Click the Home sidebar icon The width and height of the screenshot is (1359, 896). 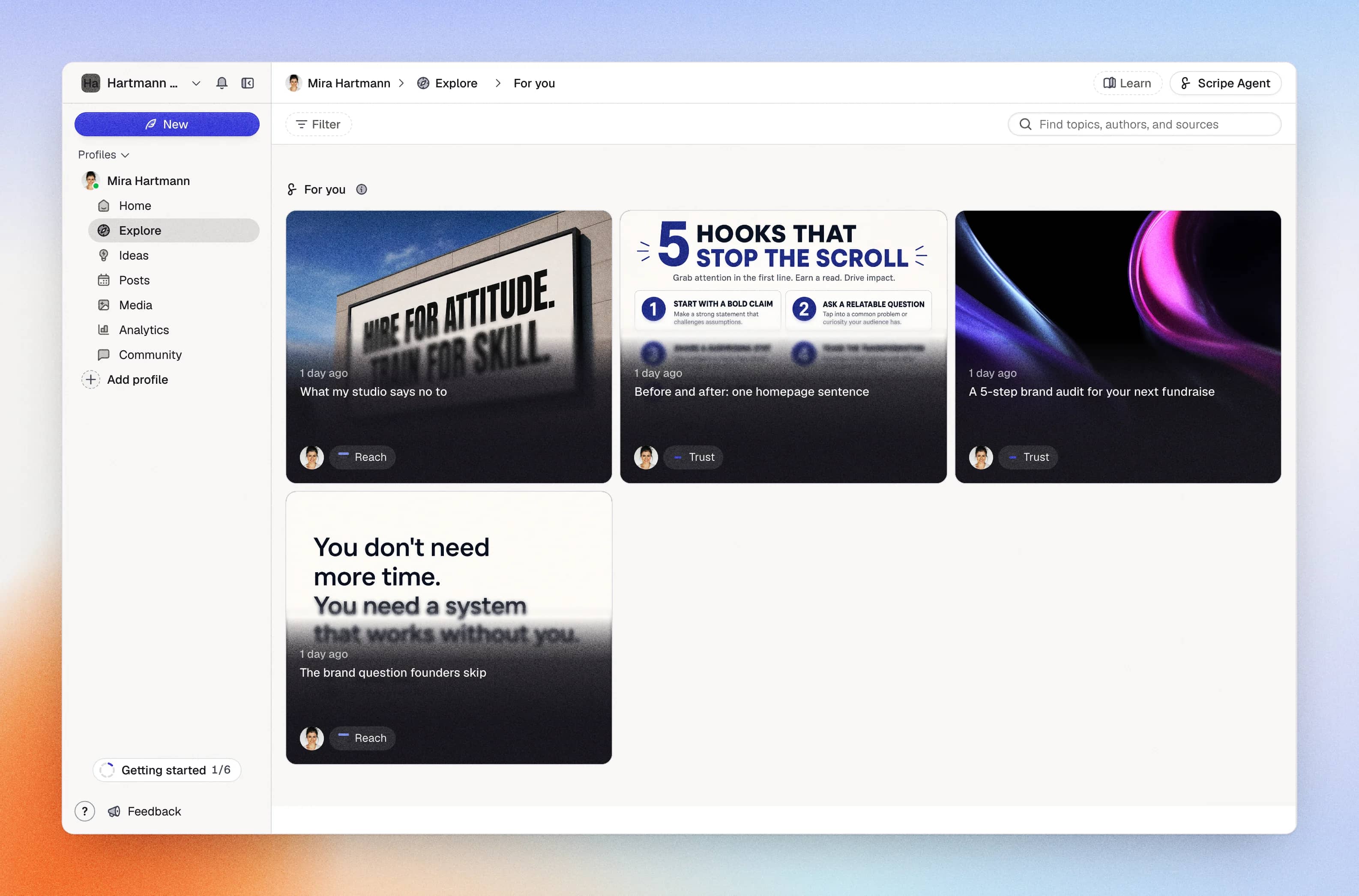click(103, 206)
